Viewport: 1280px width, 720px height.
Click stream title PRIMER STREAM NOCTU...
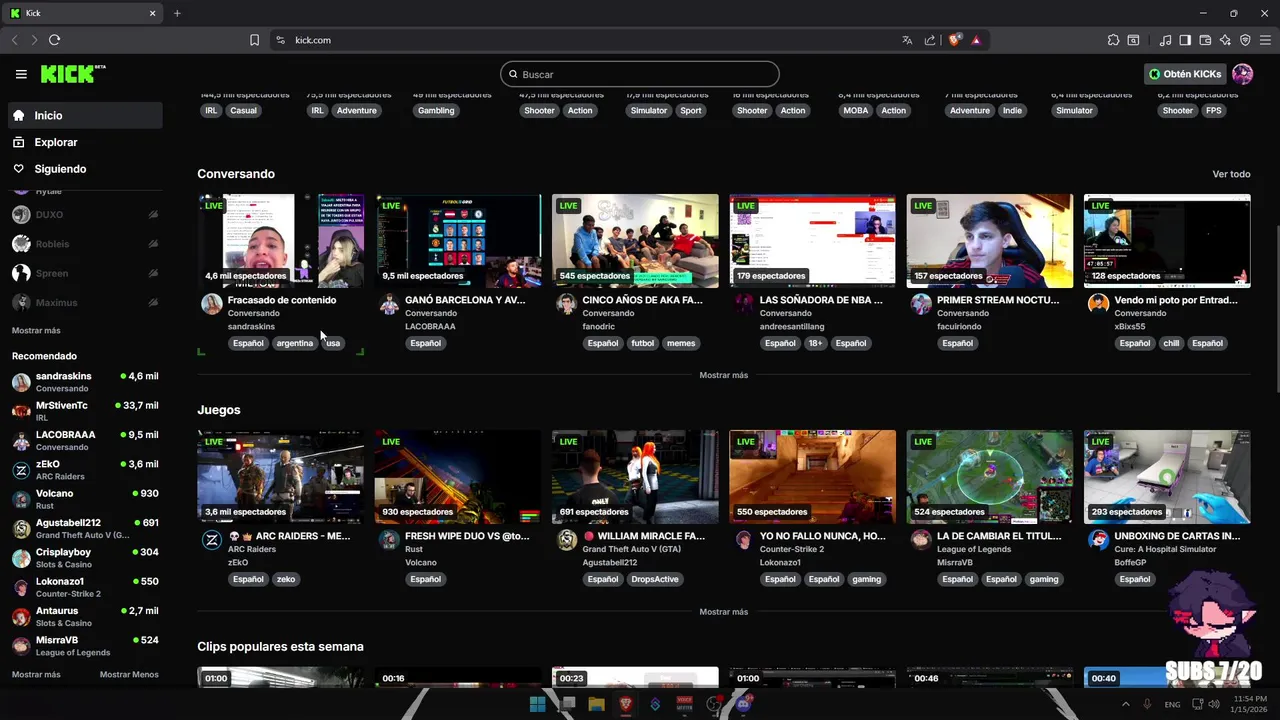[998, 300]
